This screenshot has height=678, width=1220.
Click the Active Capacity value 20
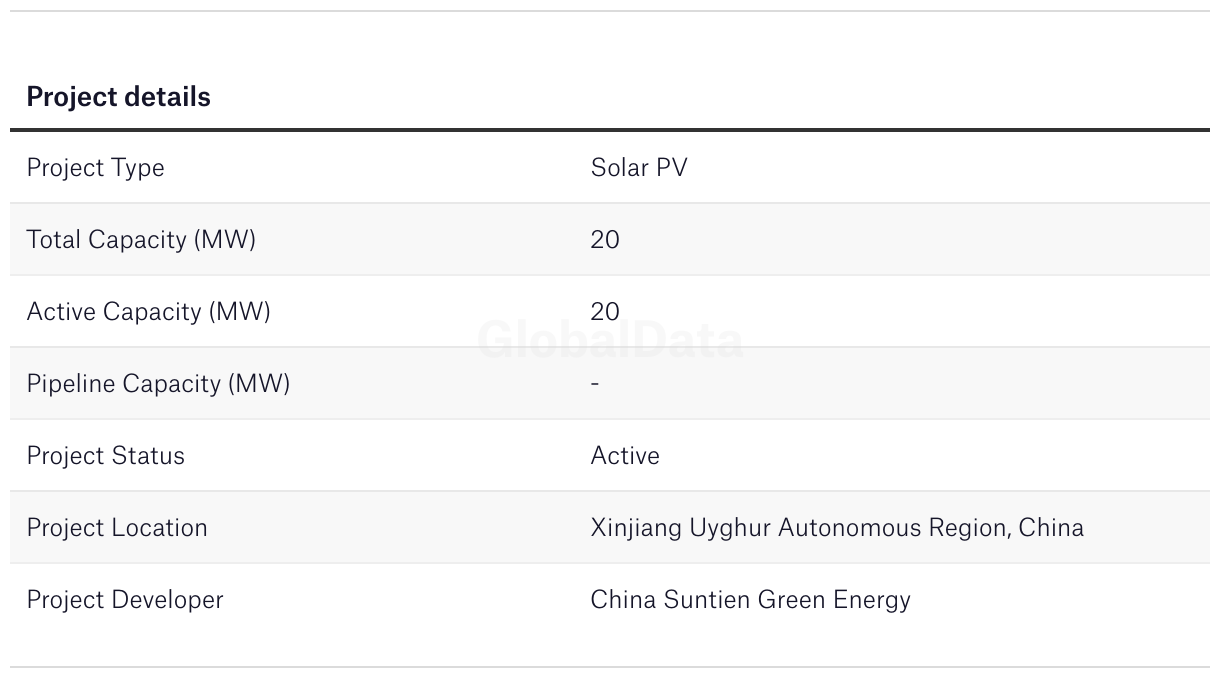[x=605, y=311]
